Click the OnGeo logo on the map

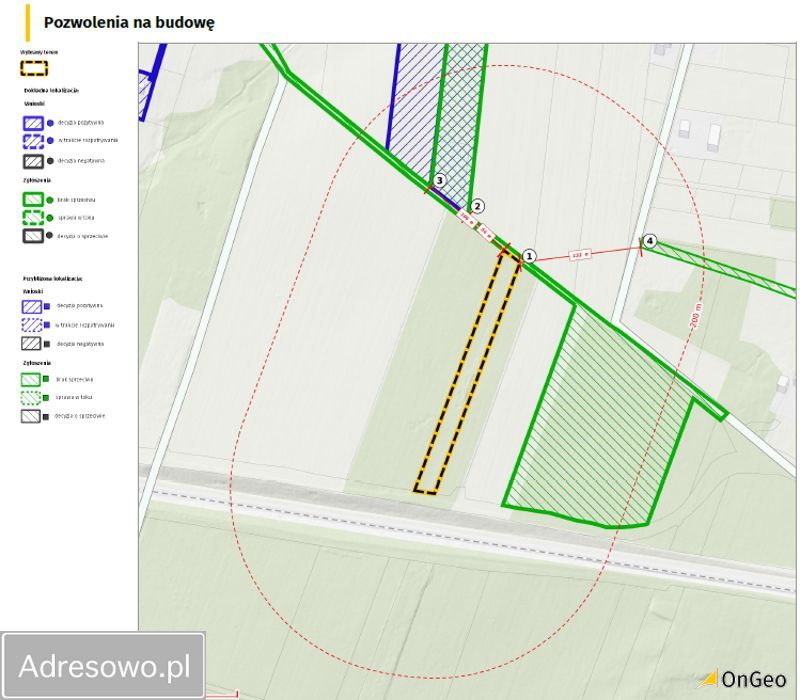[742, 679]
